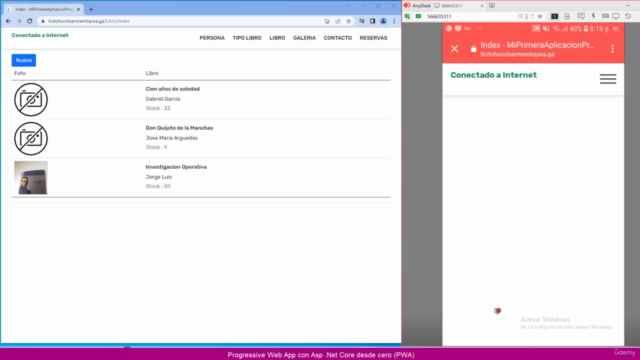Select the Index - MiPrimeraAplicacion Chrome tab

coord(43,9)
